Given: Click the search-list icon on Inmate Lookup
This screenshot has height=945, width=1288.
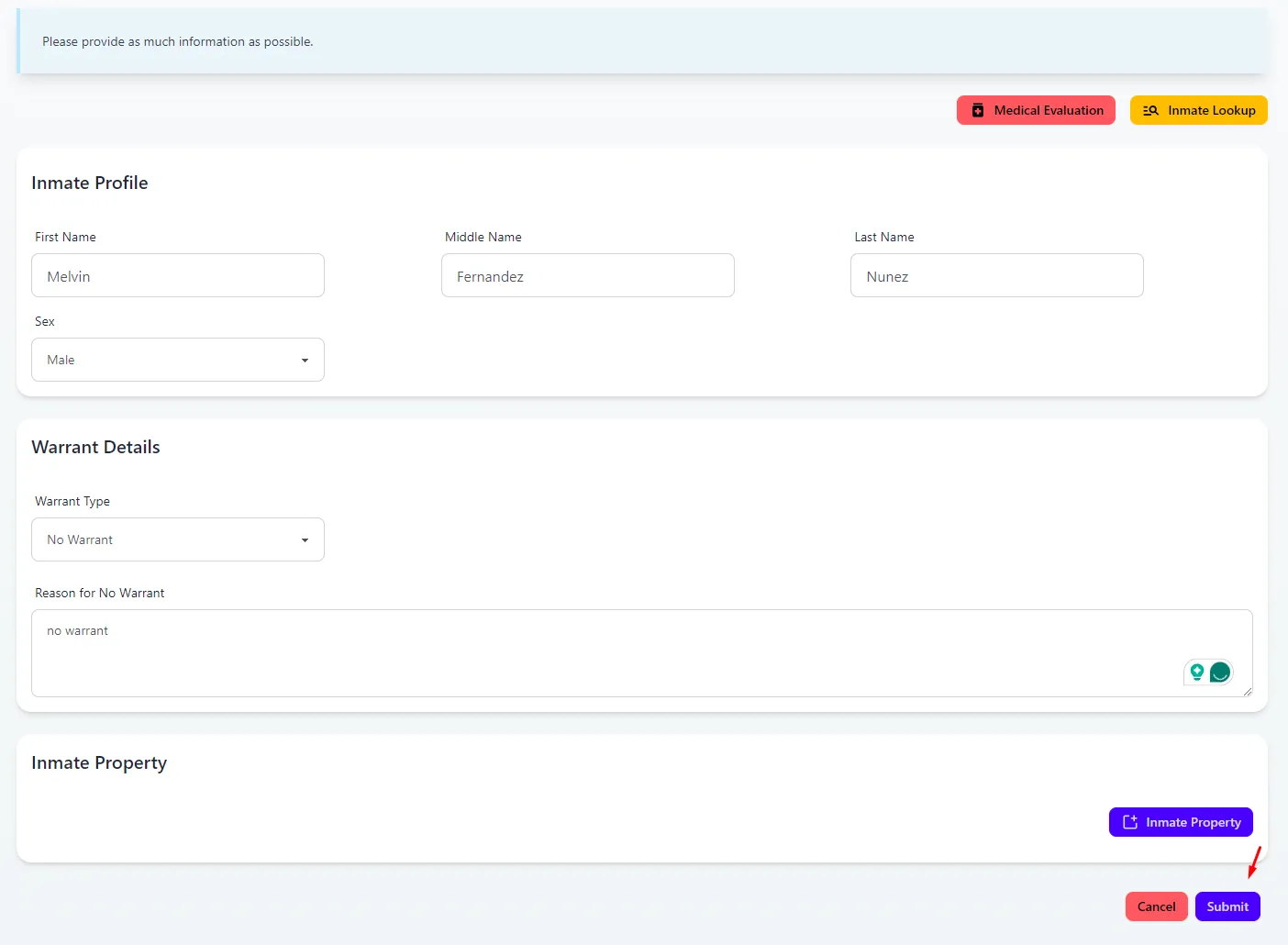Looking at the screenshot, I should pos(1150,110).
